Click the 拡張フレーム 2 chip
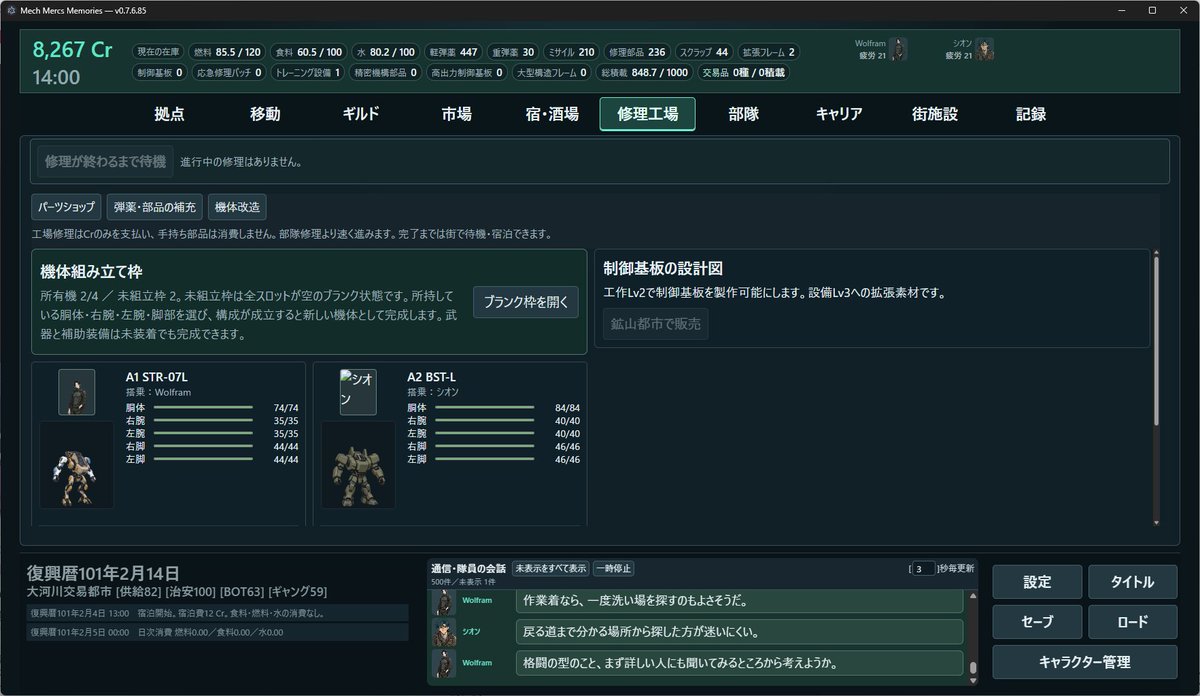Viewport: 1200px width, 696px height. coord(769,52)
